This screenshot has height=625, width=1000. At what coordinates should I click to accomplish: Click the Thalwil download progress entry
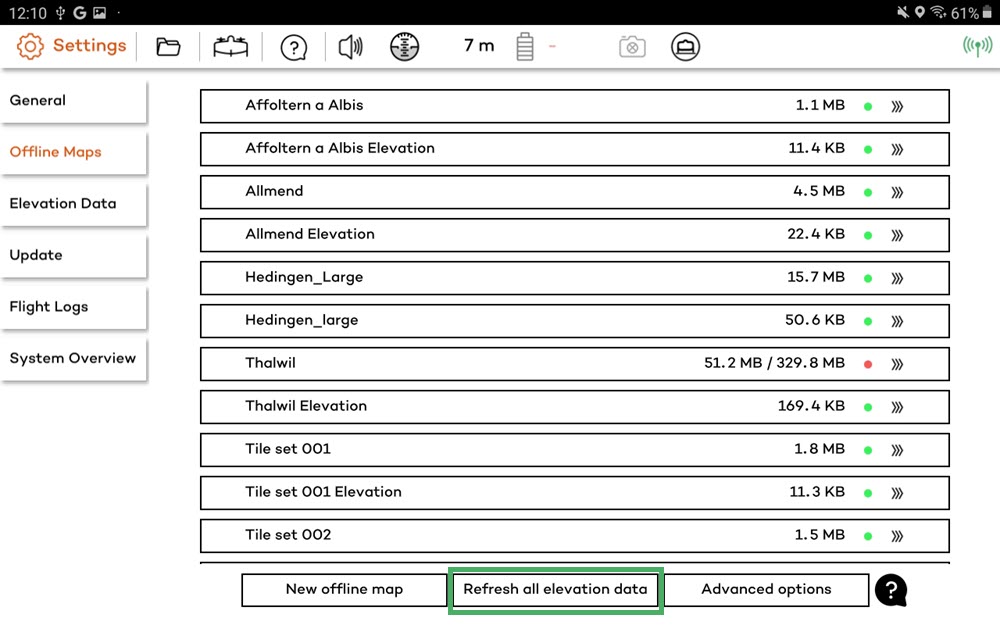[575, 364]
